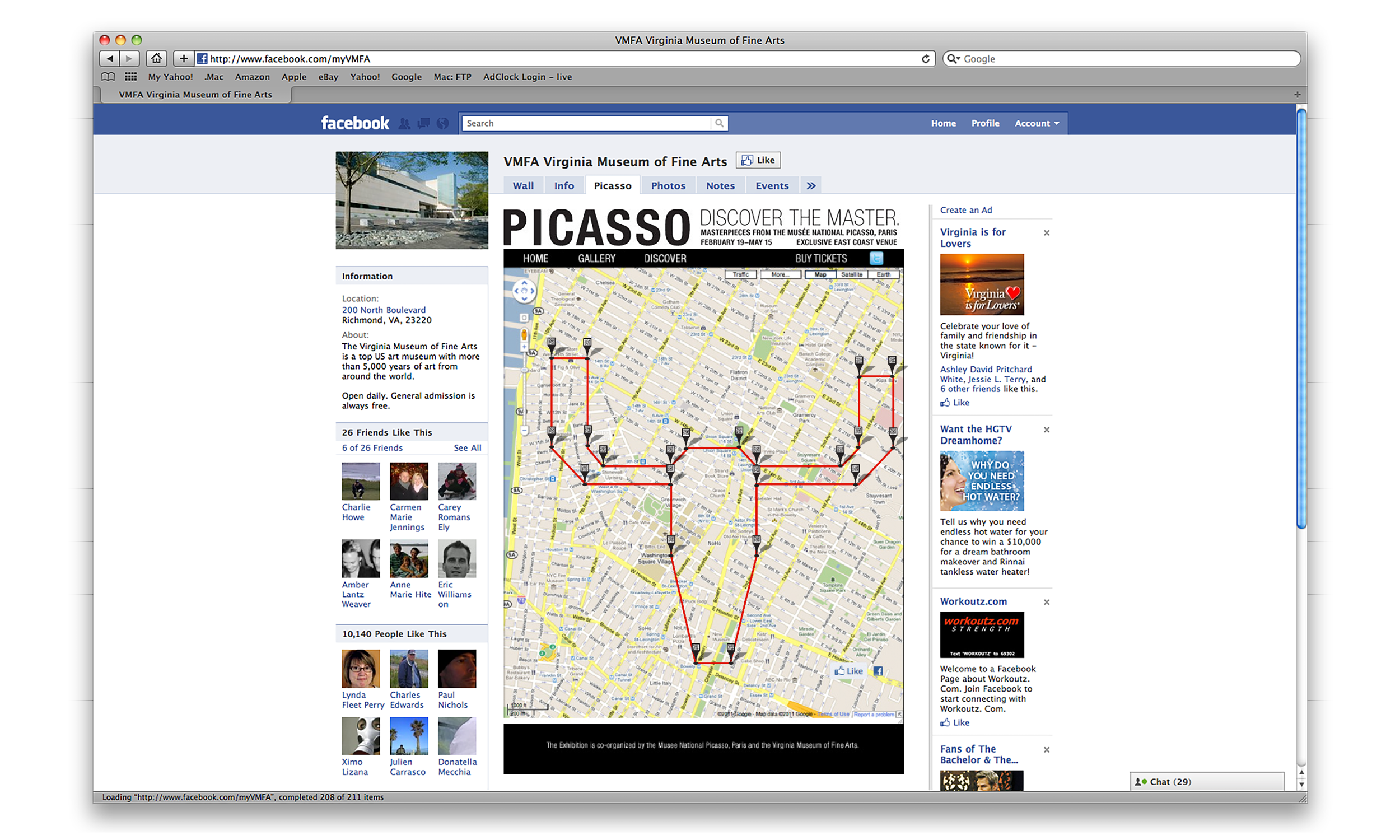
Task: Open the AdClock Login – live bookmark
Action: tap(528, 77)
